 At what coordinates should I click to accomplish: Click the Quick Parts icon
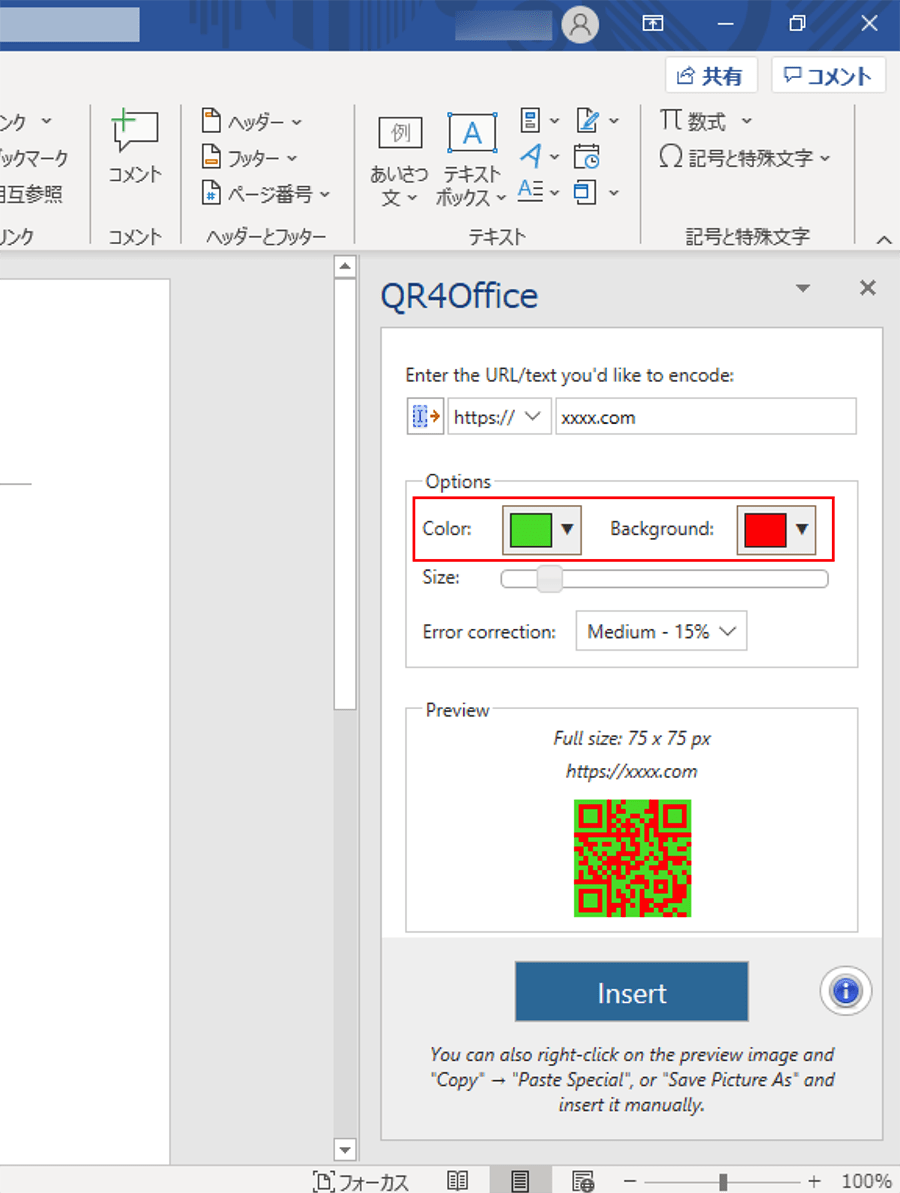click(x=539, y=120)
